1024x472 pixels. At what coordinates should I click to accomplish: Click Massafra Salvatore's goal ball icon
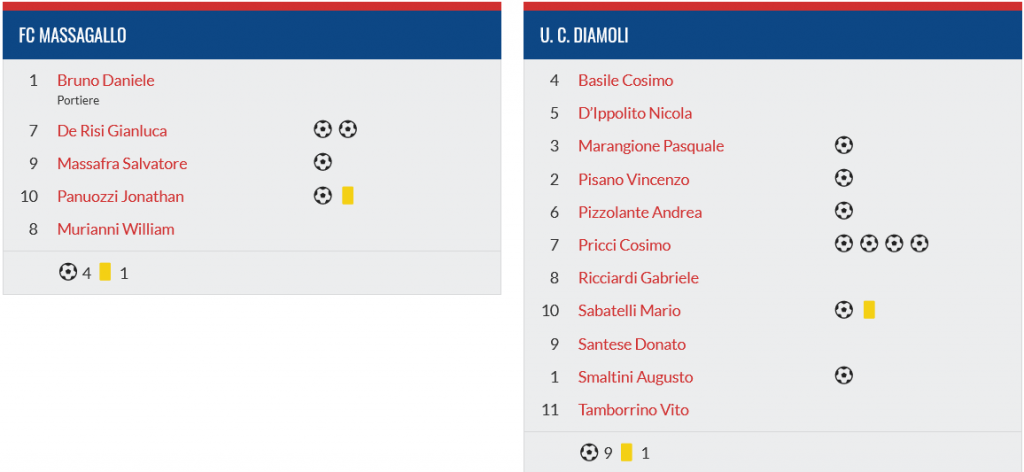coord(323,162)
